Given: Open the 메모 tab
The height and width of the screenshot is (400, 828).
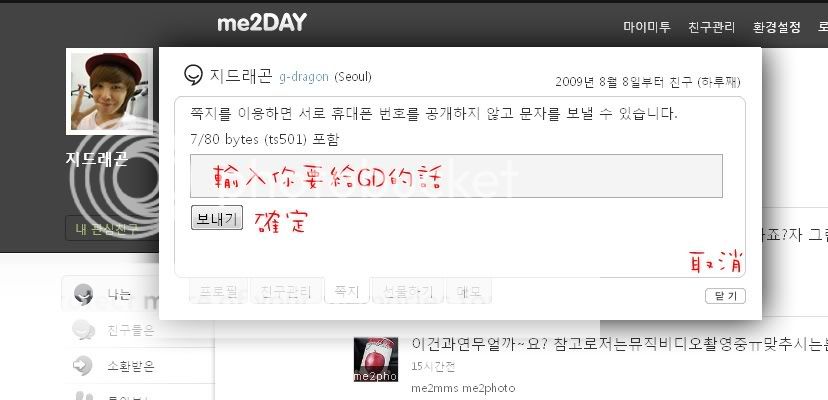Looking at the screenshot, I should tap(468, 291).
